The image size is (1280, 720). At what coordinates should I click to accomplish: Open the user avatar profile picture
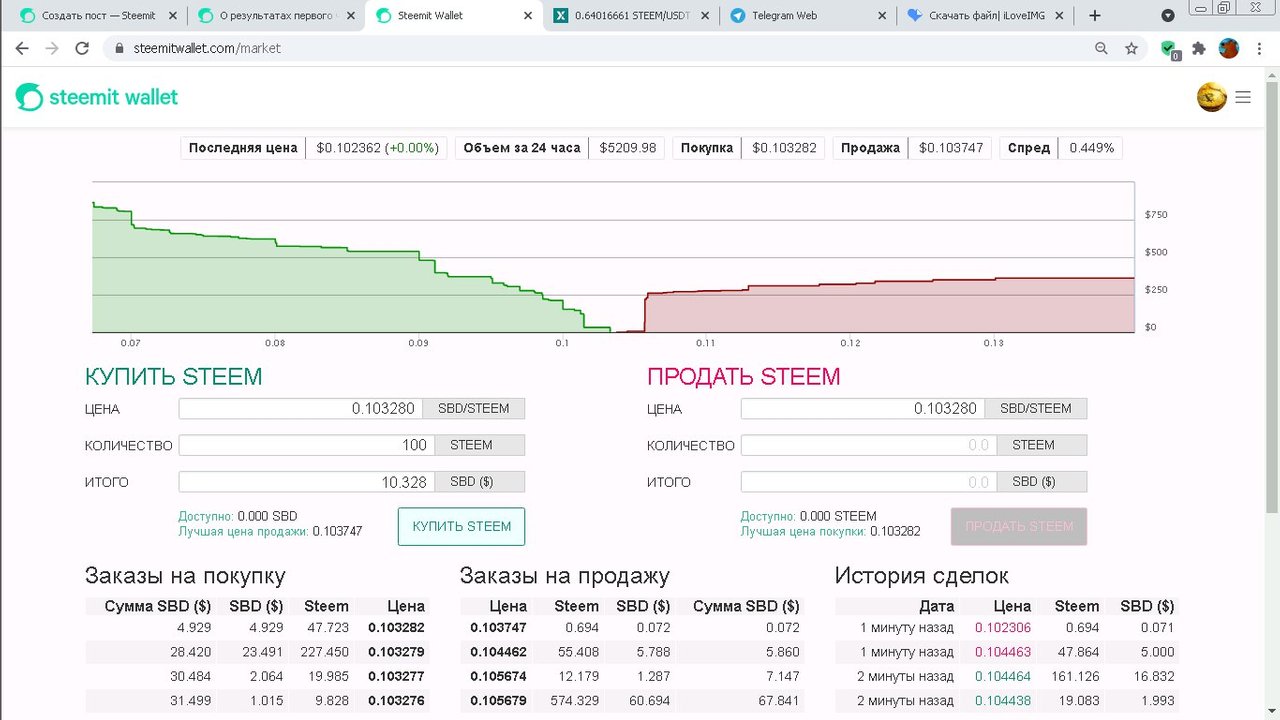[x=1212, y=97]
